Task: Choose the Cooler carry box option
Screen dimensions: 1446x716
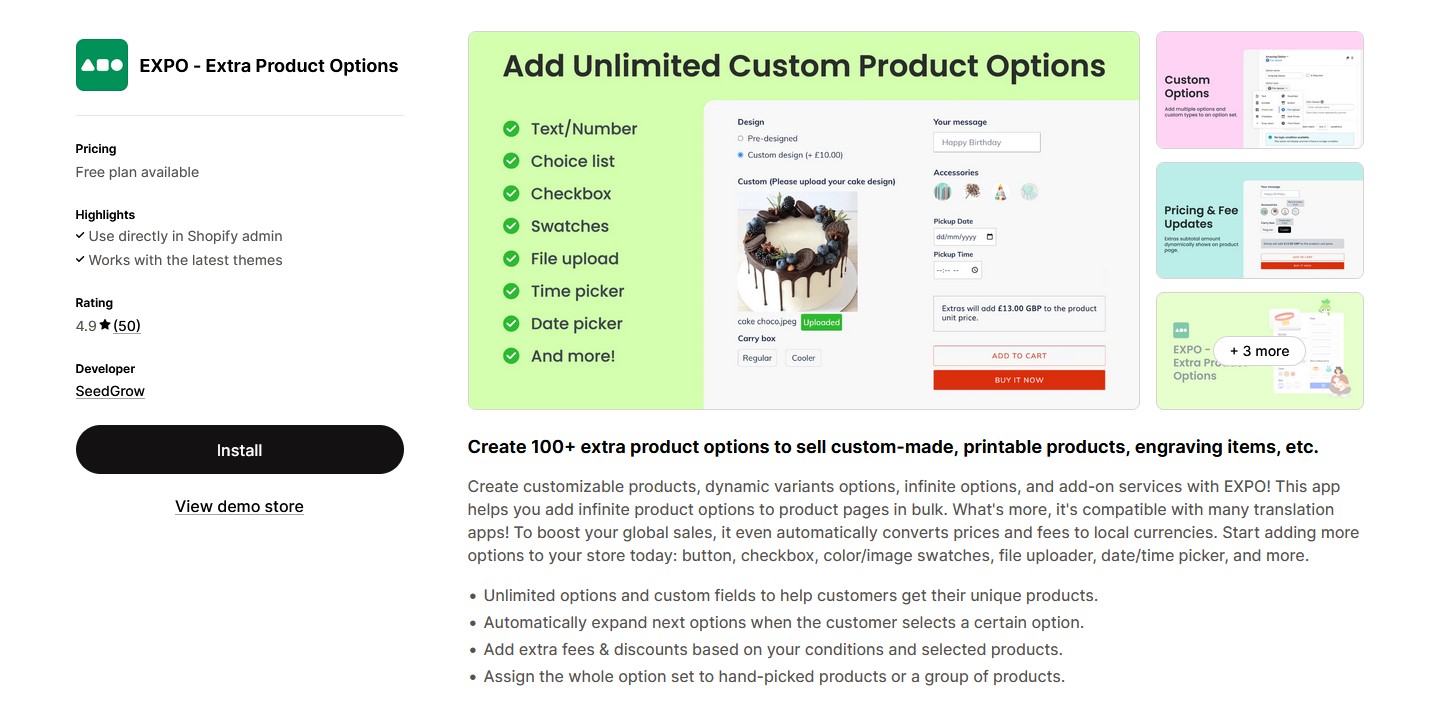Action: click(803, 358)
